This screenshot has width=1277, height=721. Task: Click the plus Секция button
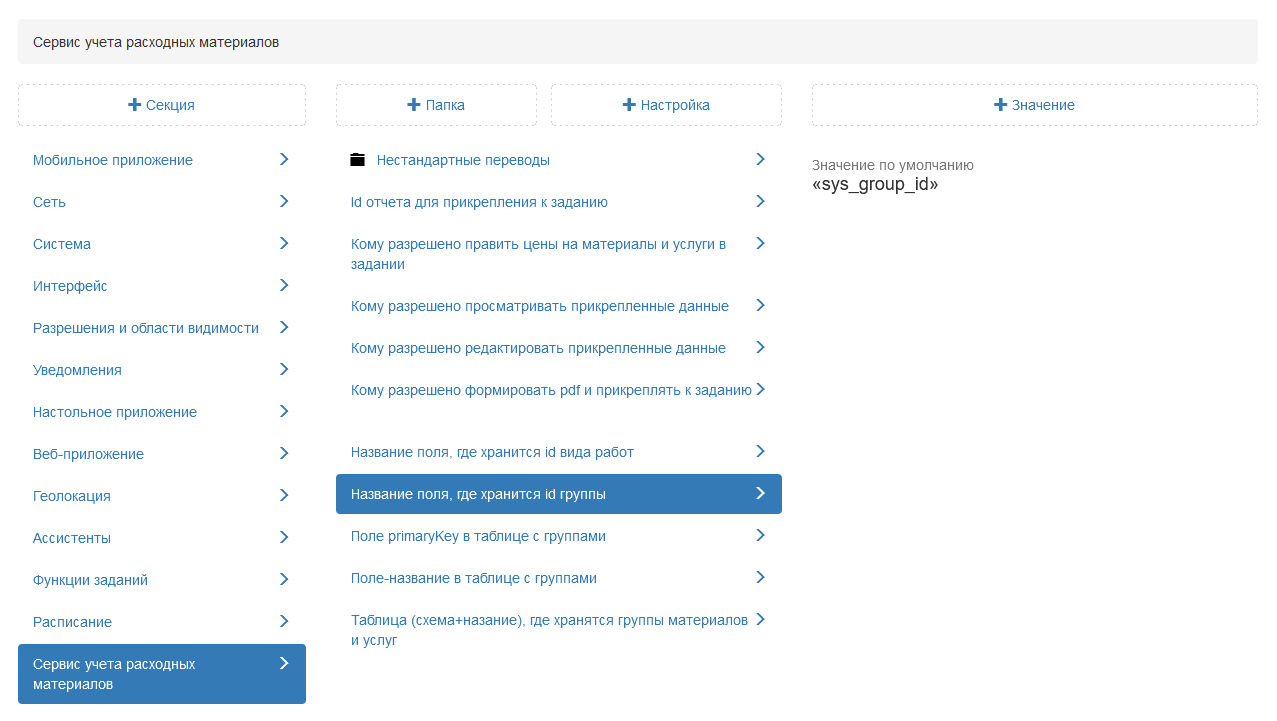click(x=162, y=105)
